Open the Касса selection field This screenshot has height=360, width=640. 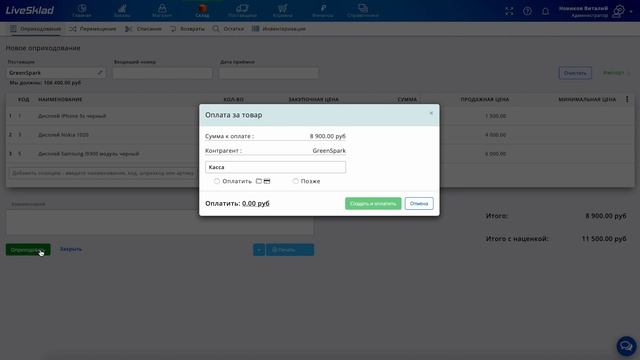(x=276, y=167)
